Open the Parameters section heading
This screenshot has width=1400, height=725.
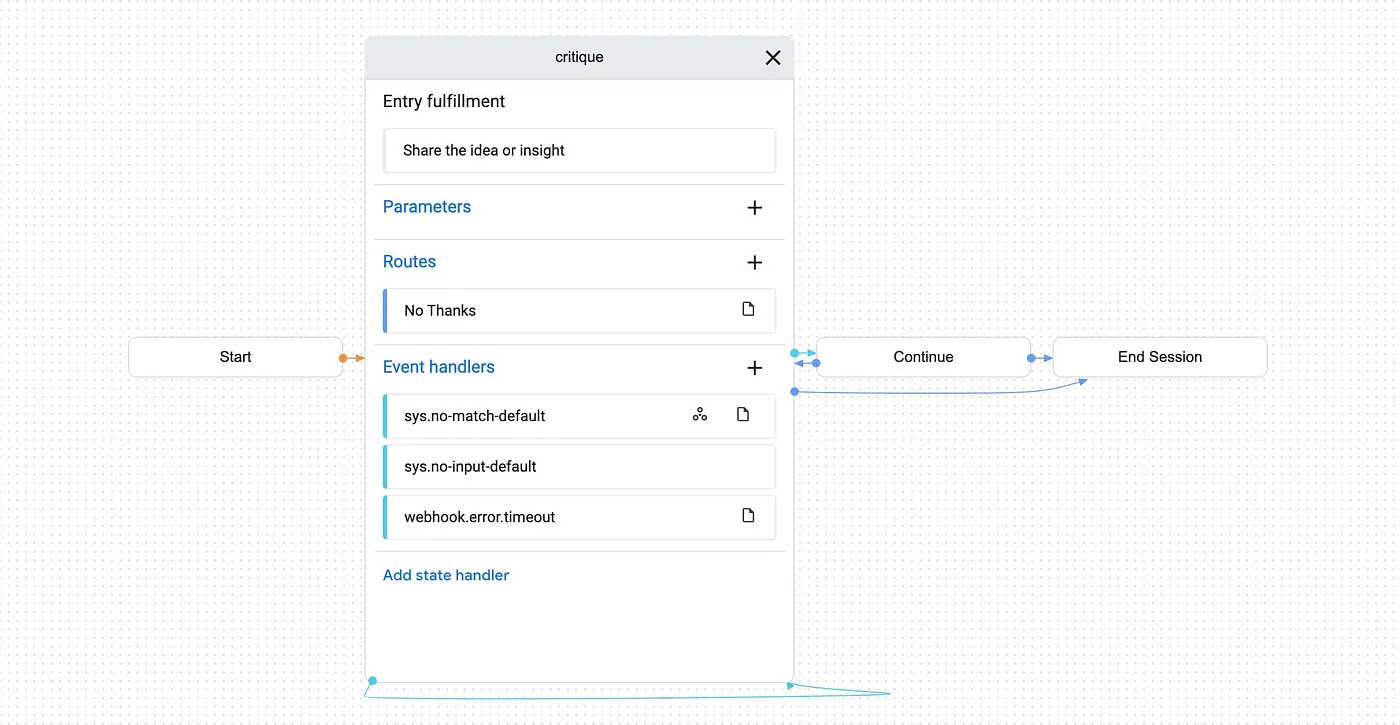[427, 207]
